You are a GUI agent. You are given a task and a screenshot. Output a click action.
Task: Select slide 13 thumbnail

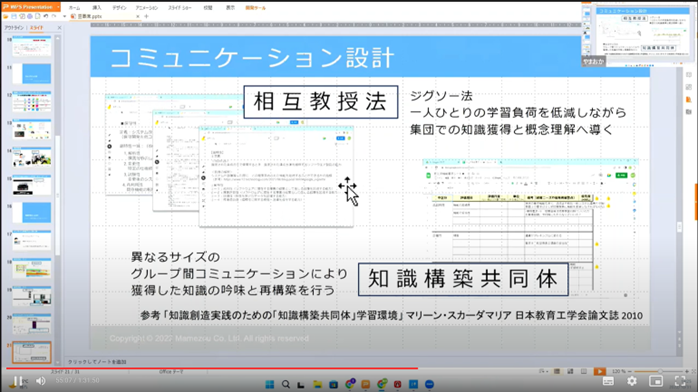(x=32, y=129)
